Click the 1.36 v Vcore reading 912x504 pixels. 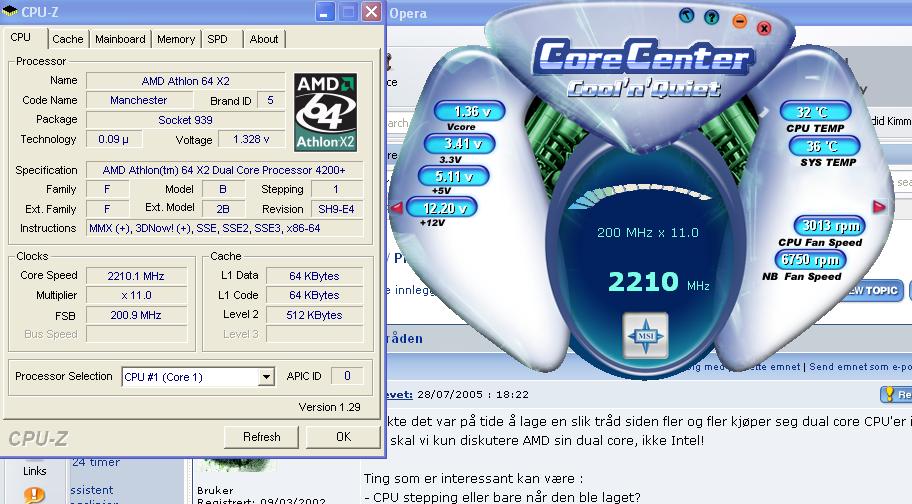coord(470,111)
